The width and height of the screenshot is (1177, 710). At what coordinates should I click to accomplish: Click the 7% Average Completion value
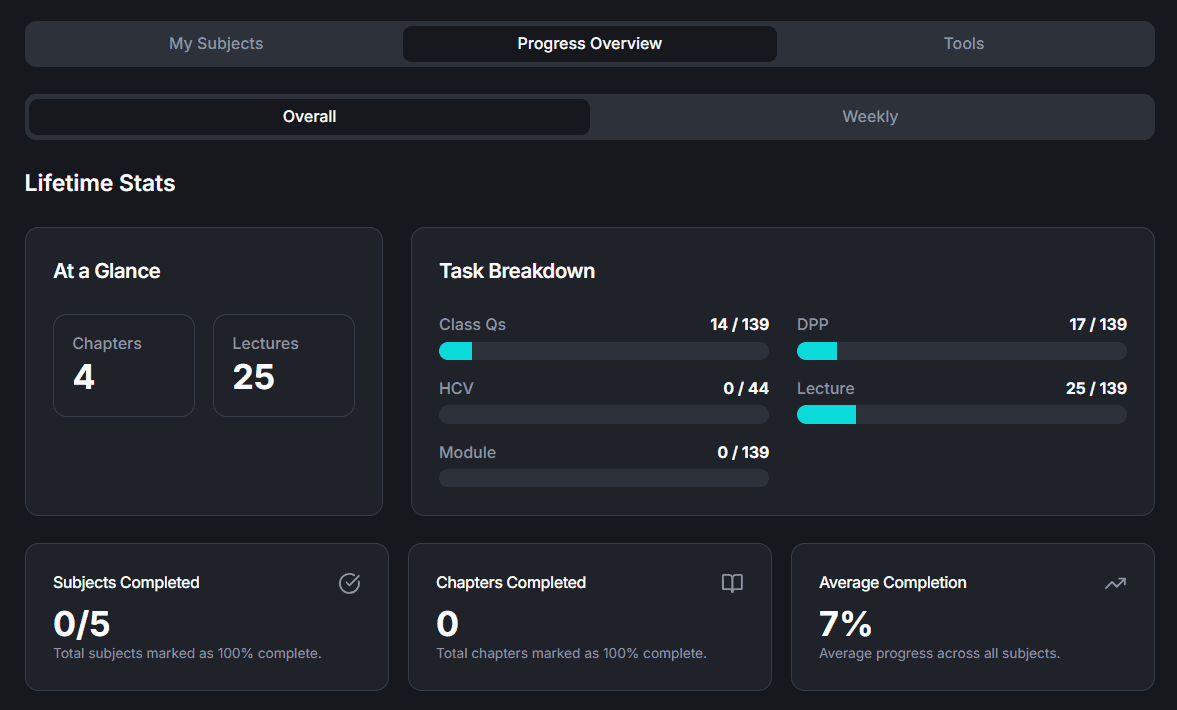tap(845, 624)
